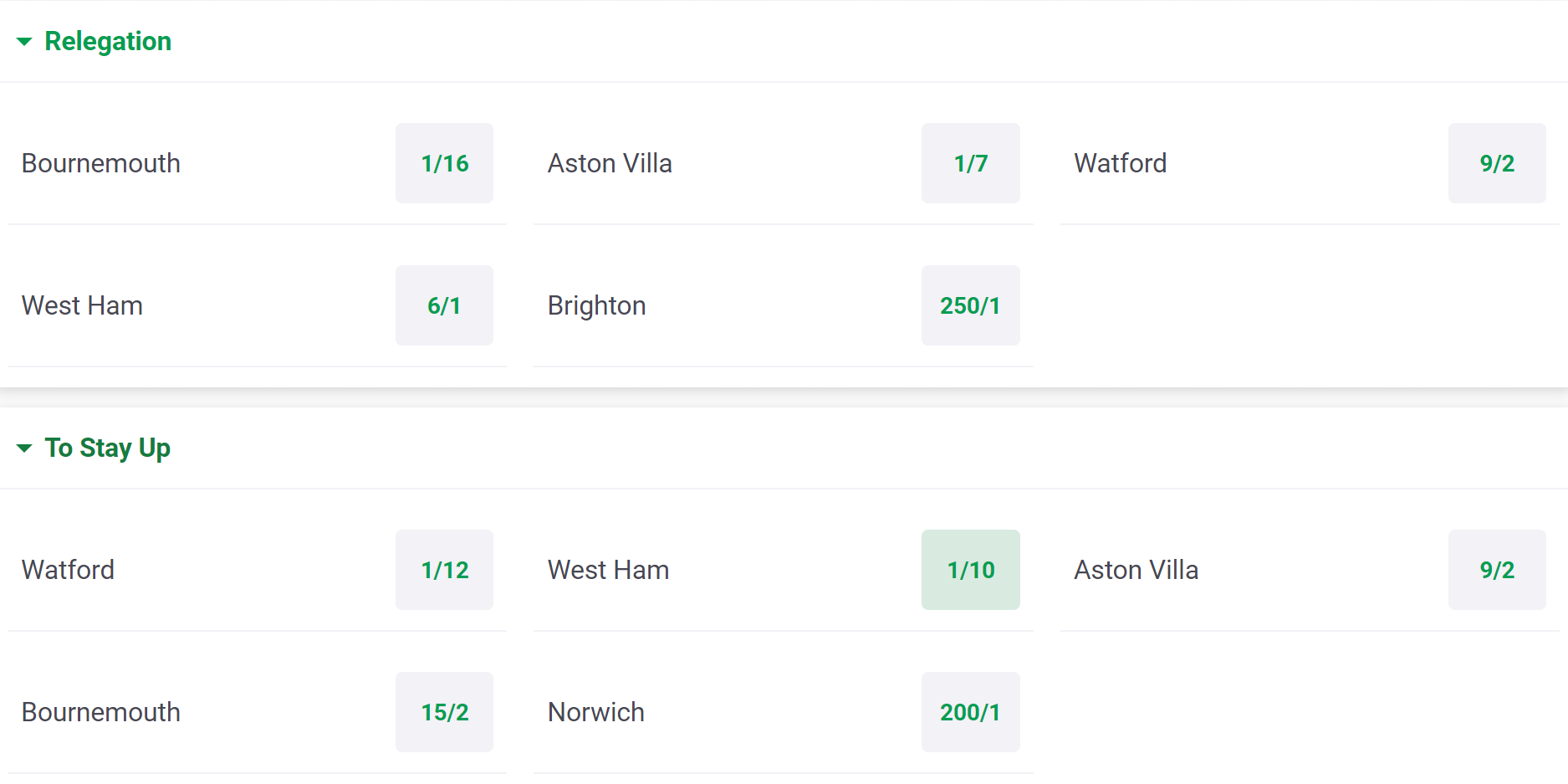
Task: Deselect highlighted West Ham 1/10 odds
Action: click(970, 570)
